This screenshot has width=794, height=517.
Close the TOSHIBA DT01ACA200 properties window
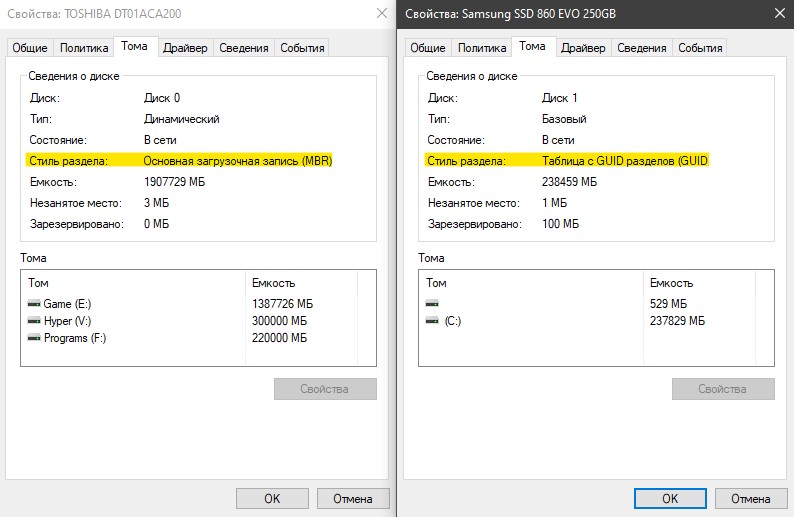[382, 13]
